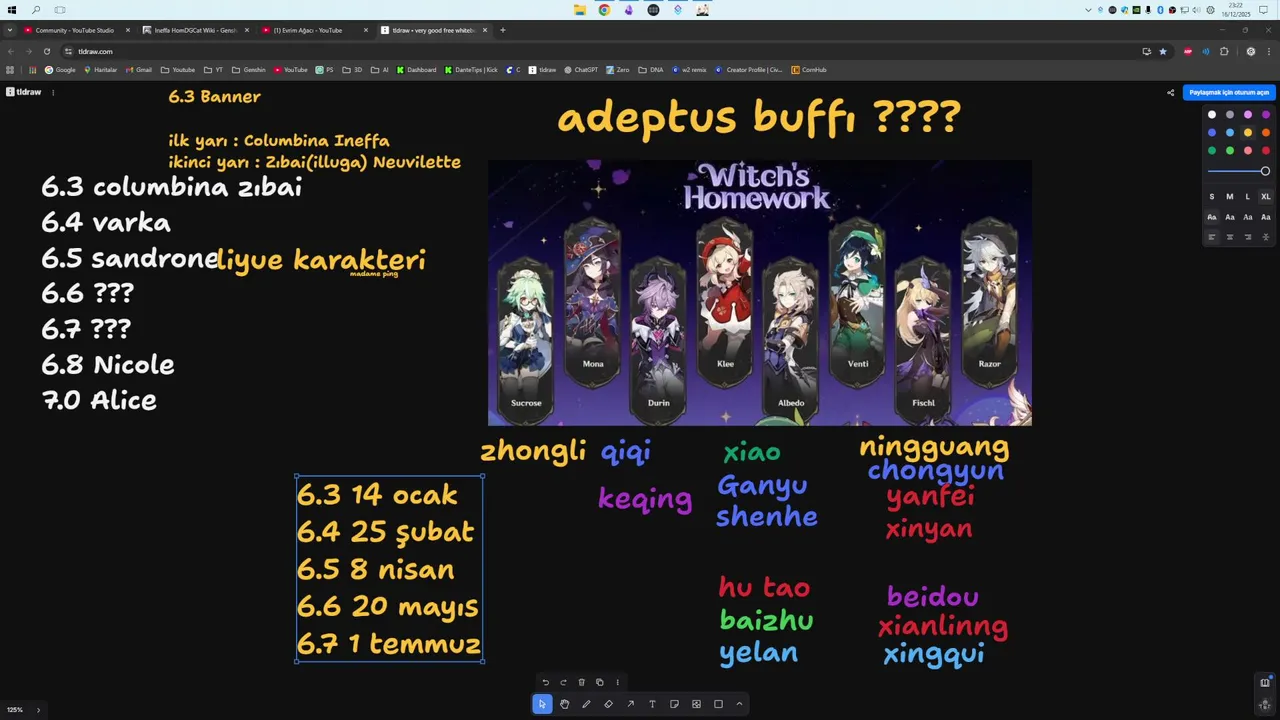Choose the draw handwriting font style

tap(1212, 217)
